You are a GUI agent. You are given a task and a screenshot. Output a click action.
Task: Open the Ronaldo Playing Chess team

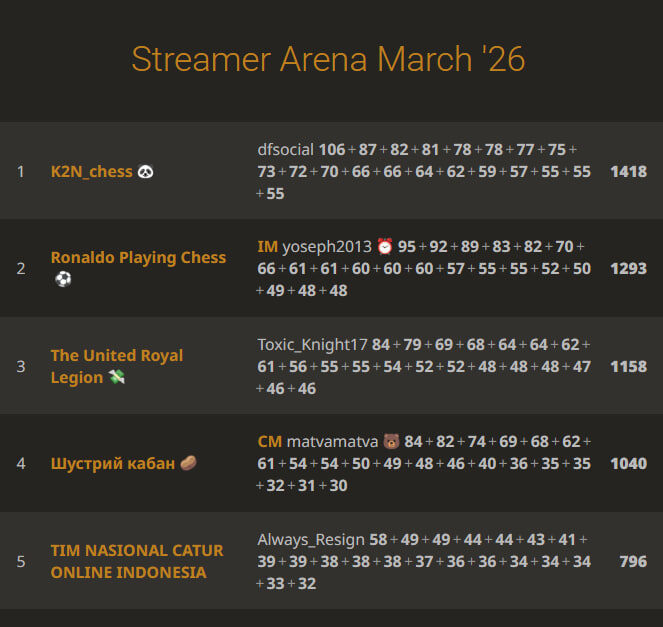tap(138, 257)
